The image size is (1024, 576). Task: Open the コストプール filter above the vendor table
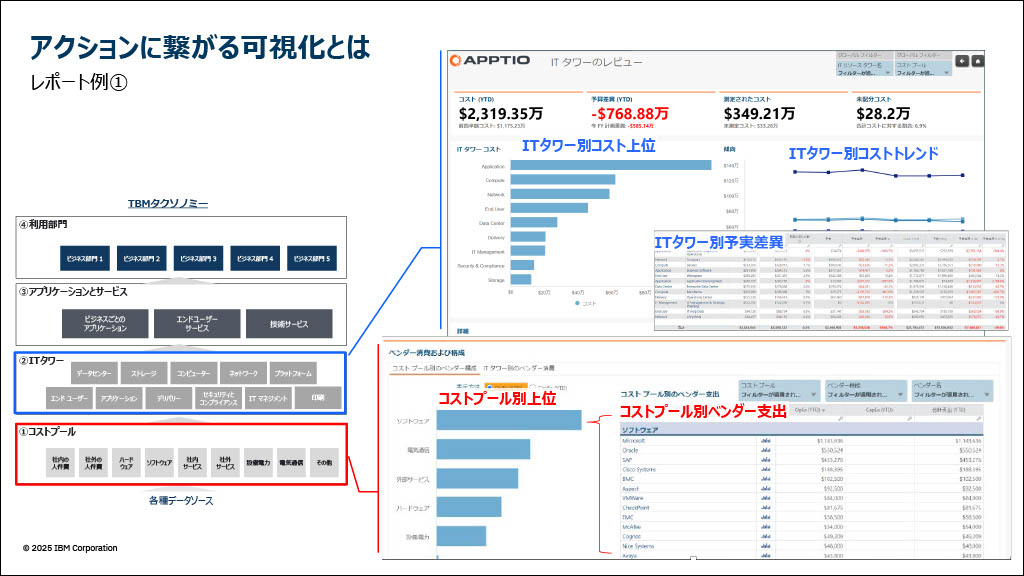tap(779, 391)
